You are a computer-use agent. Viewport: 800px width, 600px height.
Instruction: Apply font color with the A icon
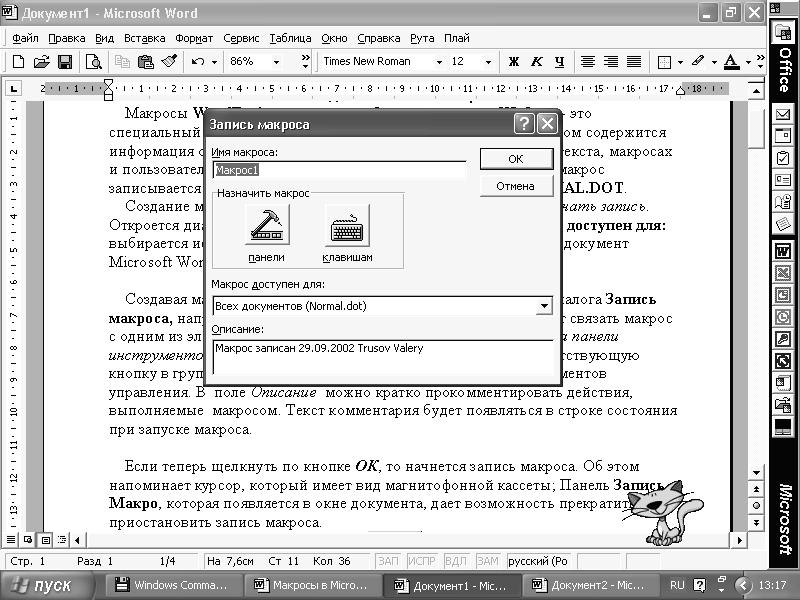coord(732,62)
